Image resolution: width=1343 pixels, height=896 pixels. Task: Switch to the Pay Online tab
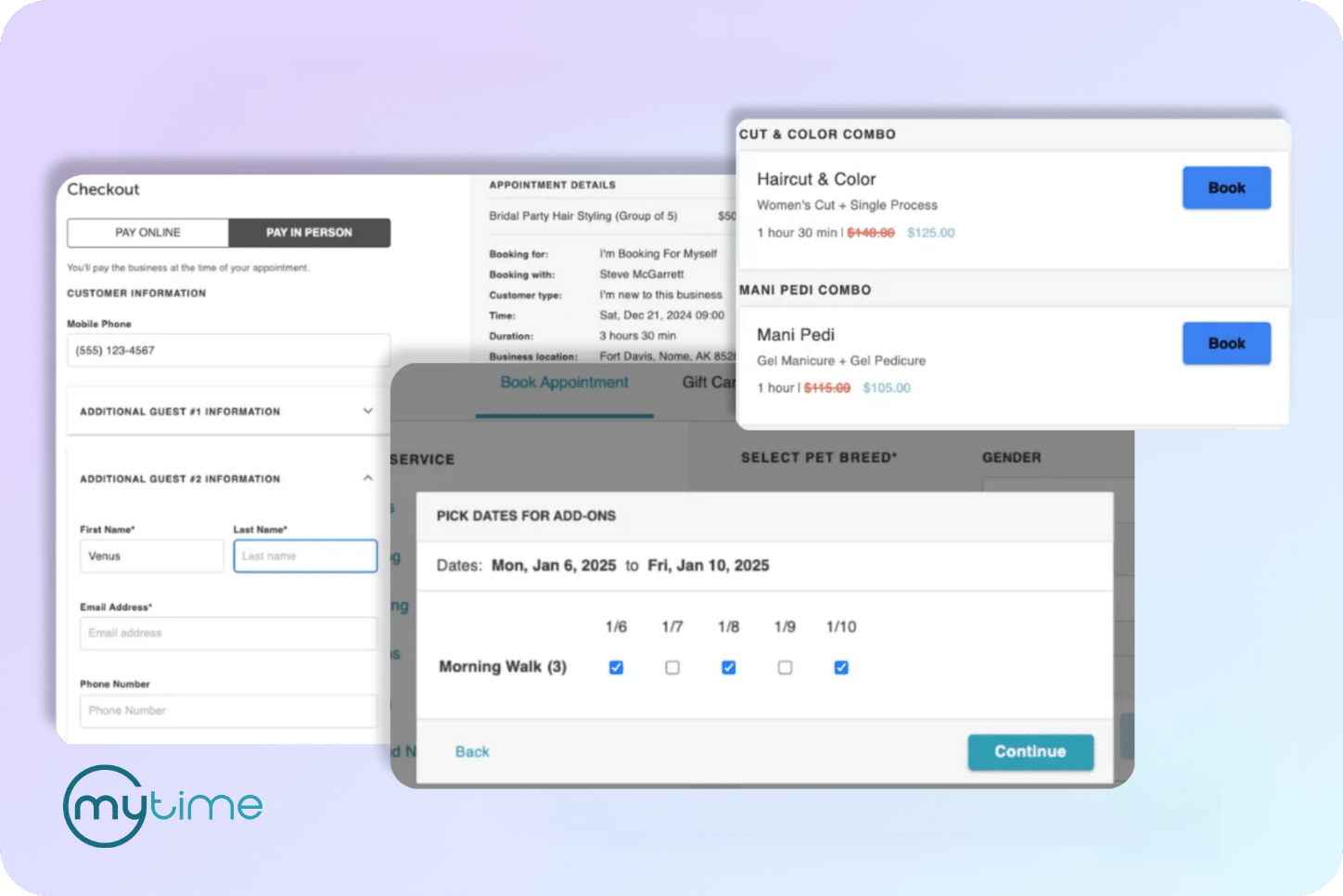pyautogui.click(x=147, y=232)
